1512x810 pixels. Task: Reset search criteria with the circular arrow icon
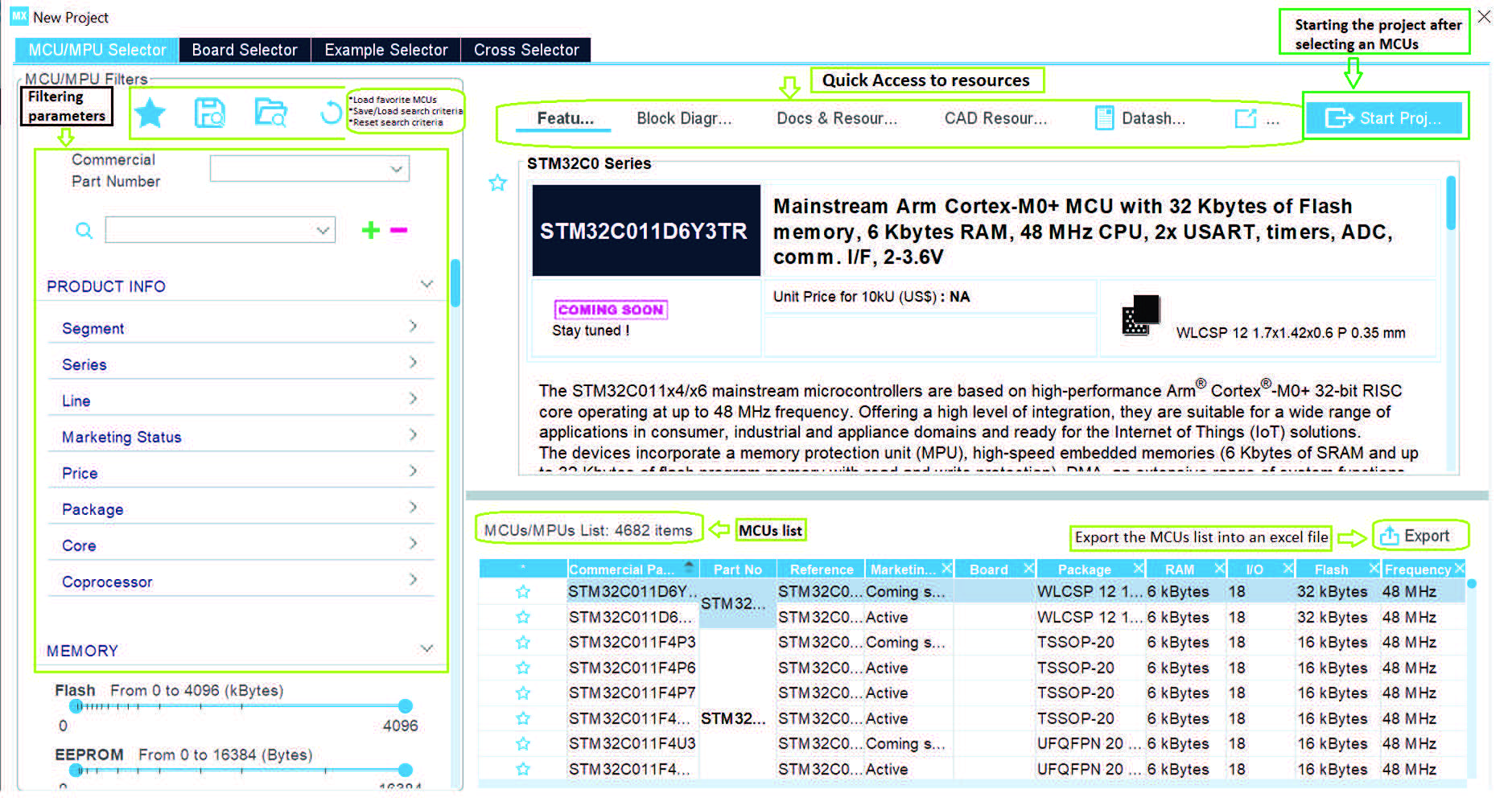[x=330, y=113]
